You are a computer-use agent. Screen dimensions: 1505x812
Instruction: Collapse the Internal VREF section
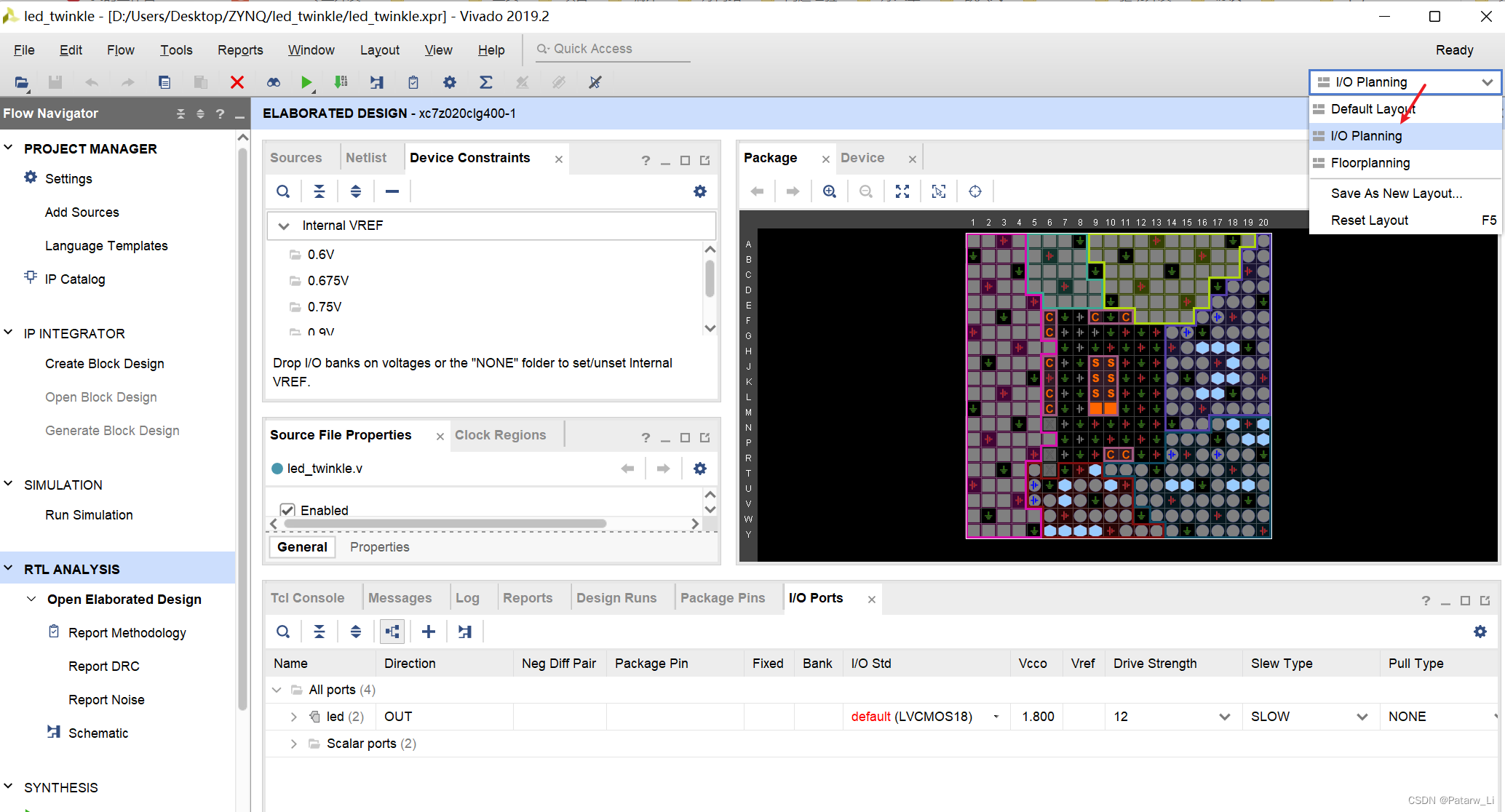pos(284,226)
